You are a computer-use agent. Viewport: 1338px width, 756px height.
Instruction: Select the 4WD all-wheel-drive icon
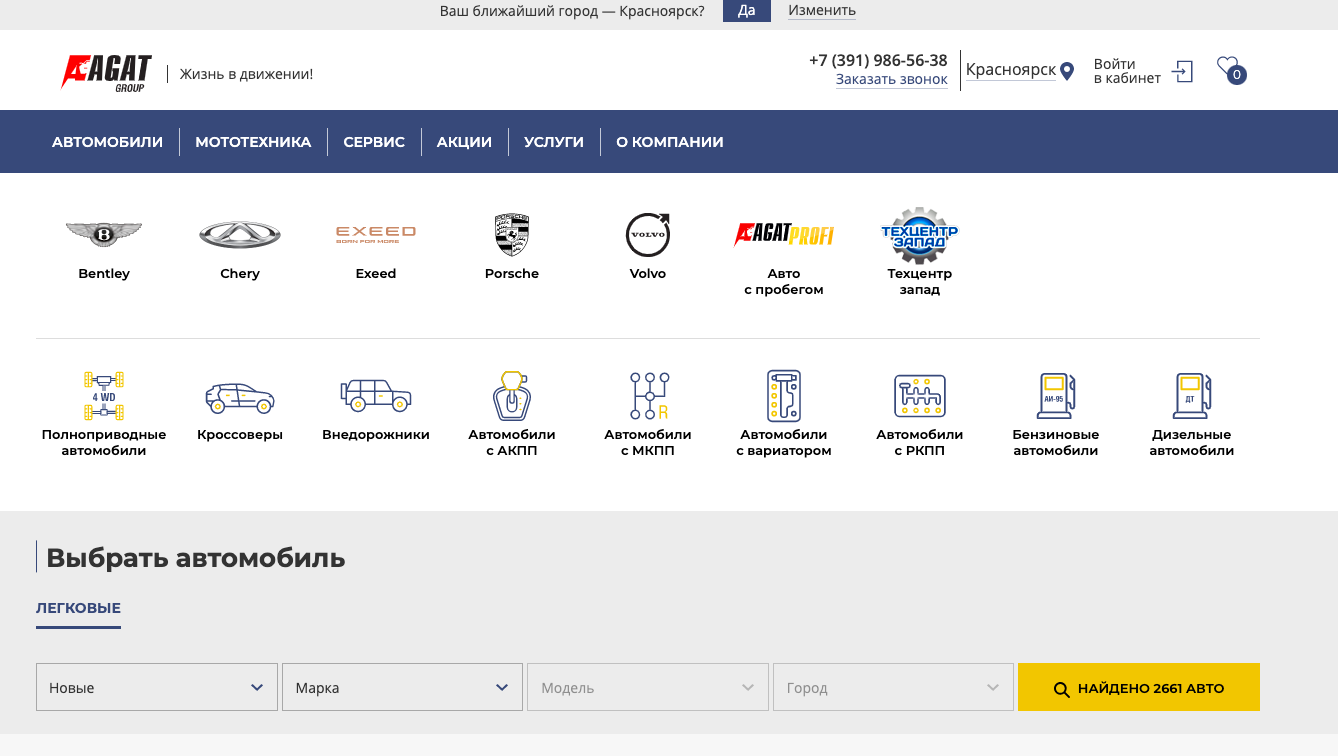pos(104,396)
